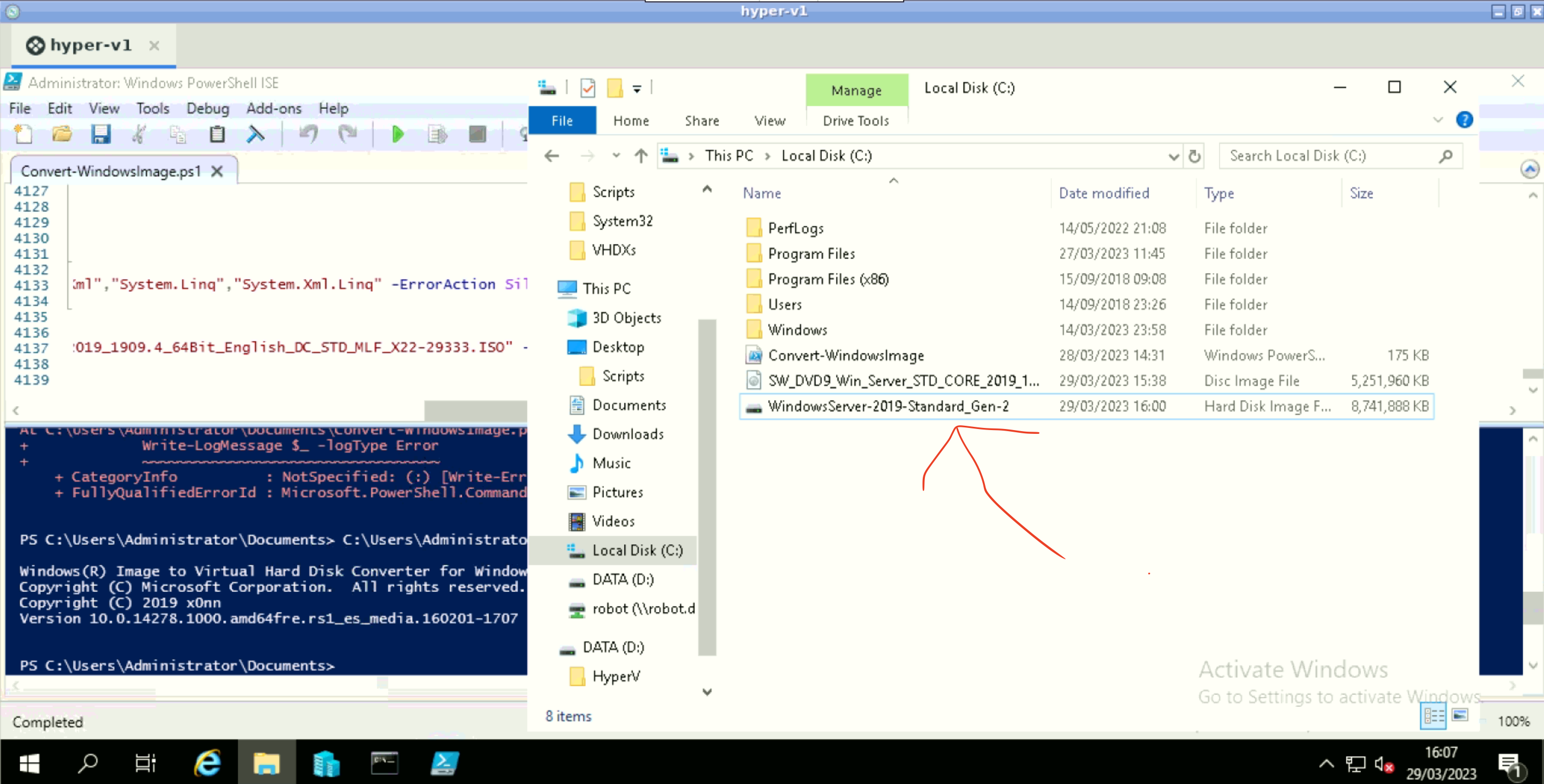Click the Paste clipboard icon in ISE toolbar
1544x784 pixels.
click(217, 134)
